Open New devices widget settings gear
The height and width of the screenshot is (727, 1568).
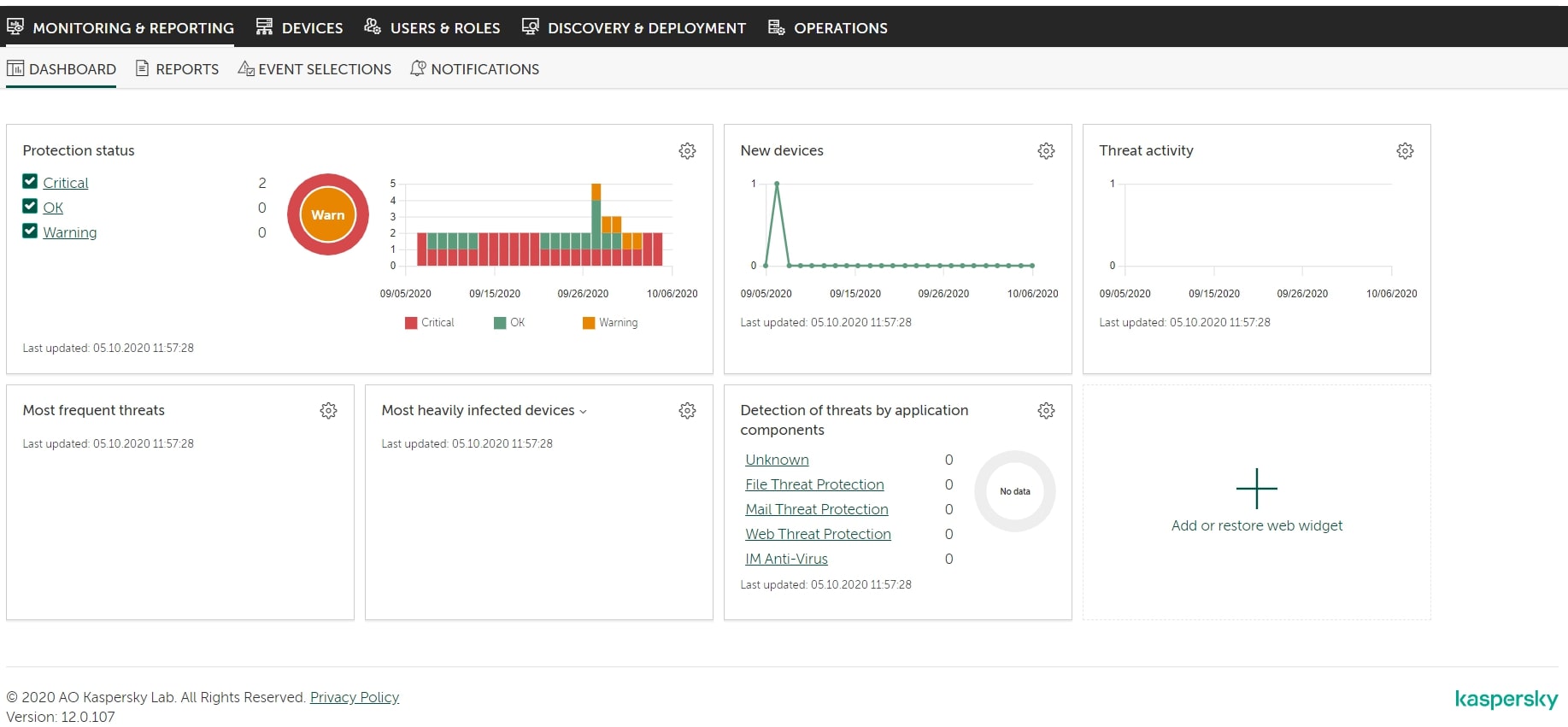[1046, 151]
